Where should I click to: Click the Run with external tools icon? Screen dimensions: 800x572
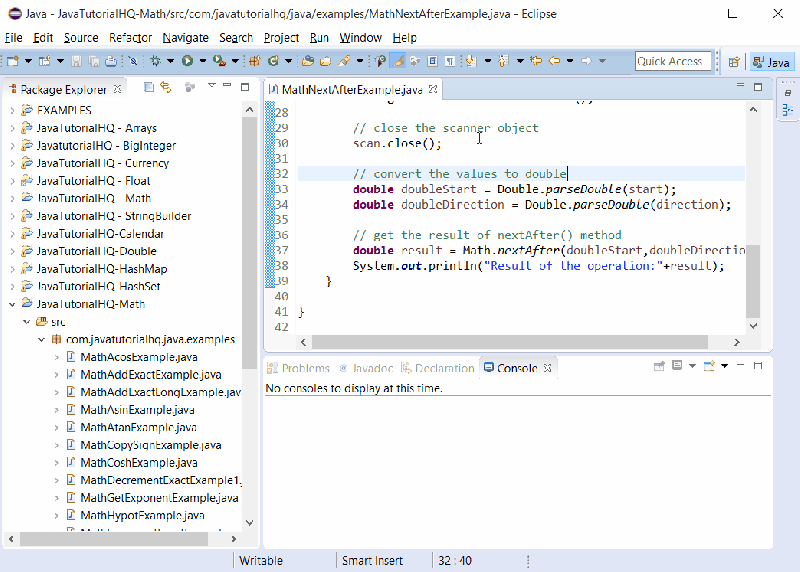pos(219,61)
